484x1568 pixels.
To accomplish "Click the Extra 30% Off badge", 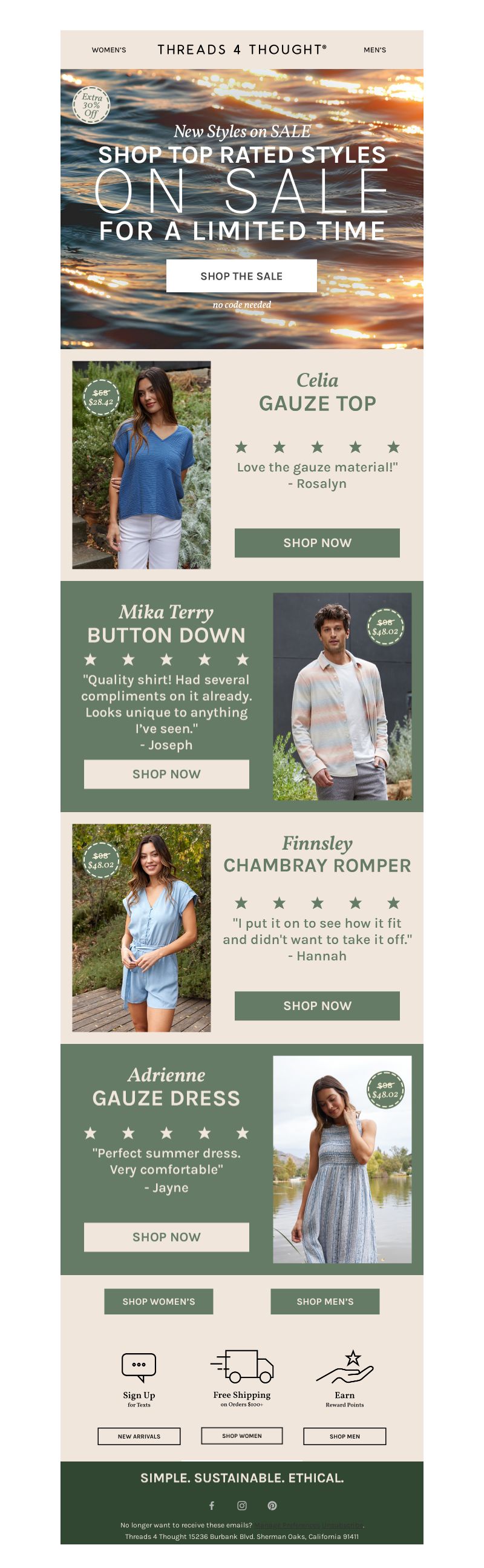I will point(91,105).
